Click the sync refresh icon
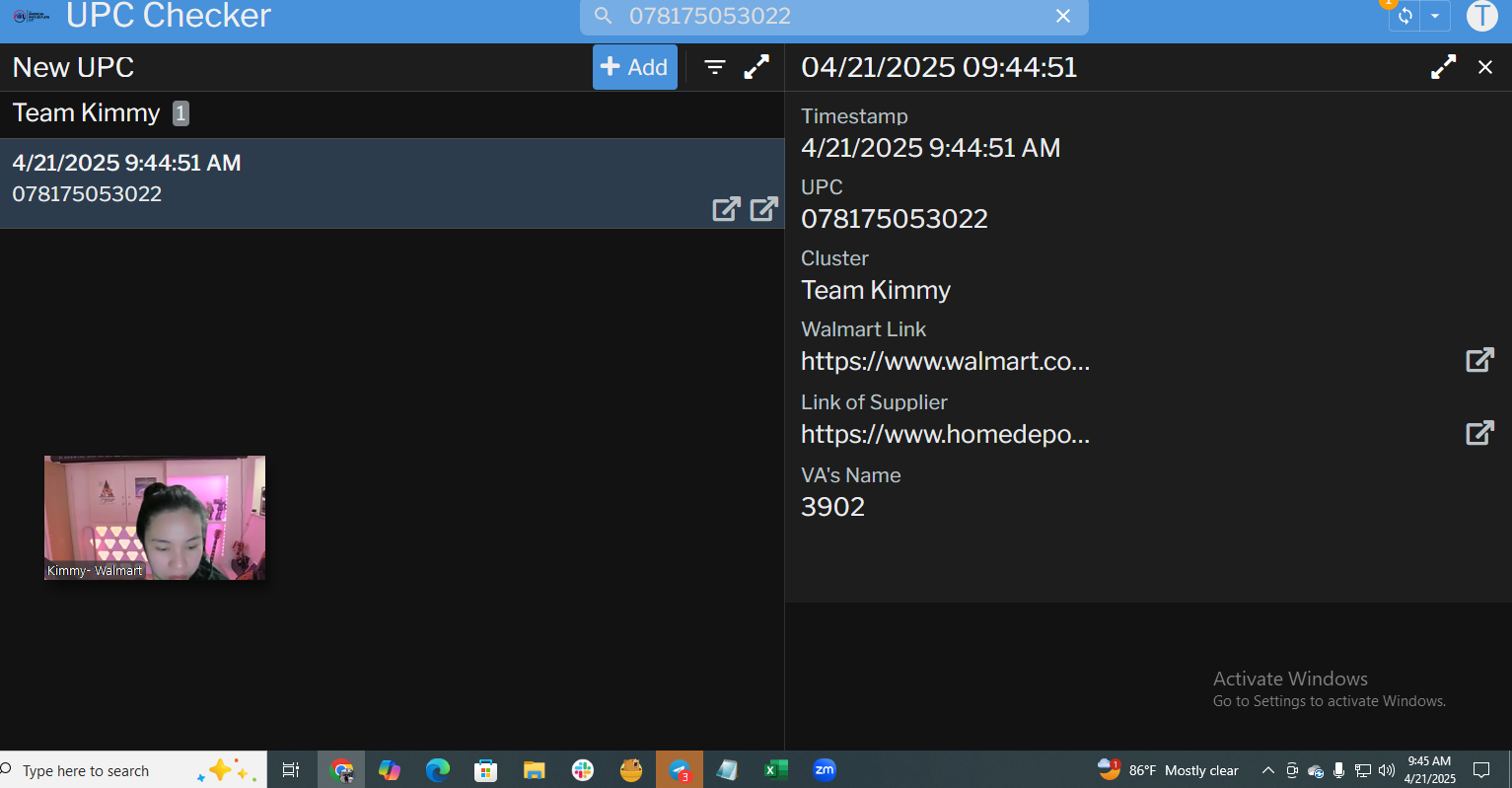 [x=1405, y=16]
